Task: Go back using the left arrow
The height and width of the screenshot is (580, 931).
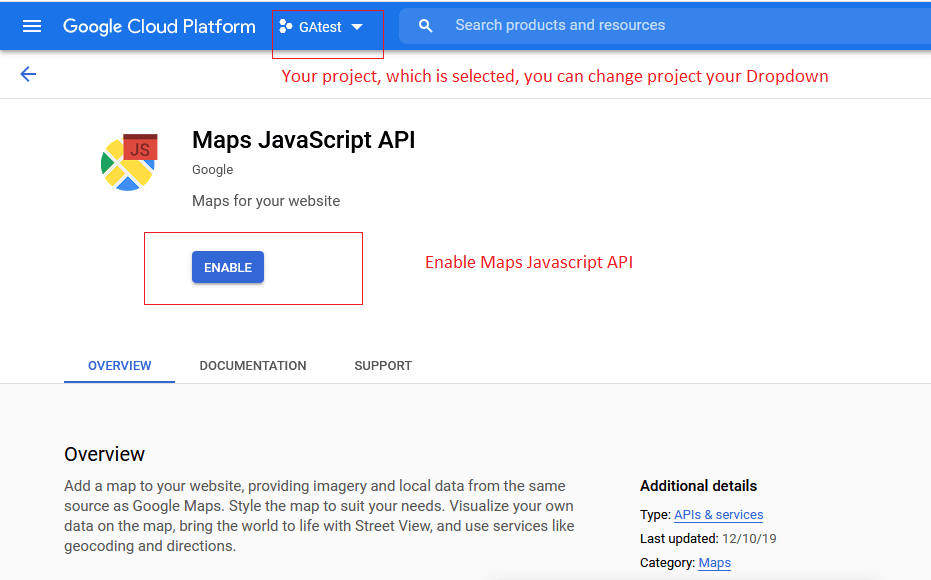Action: (x=28, y=74)
